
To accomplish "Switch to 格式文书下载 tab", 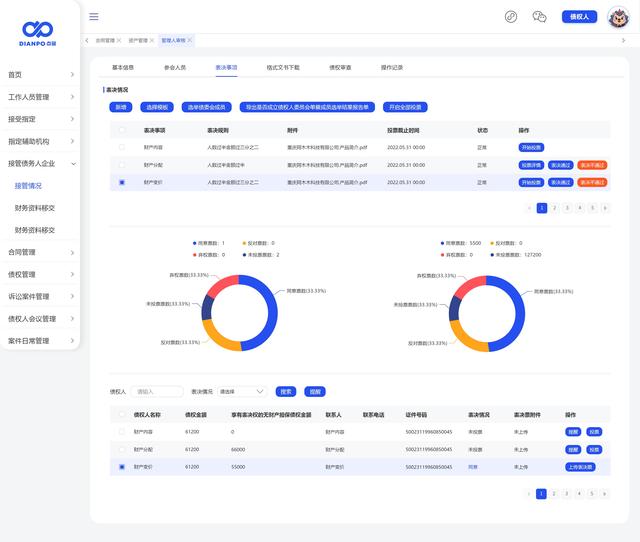I will point(283,67).
